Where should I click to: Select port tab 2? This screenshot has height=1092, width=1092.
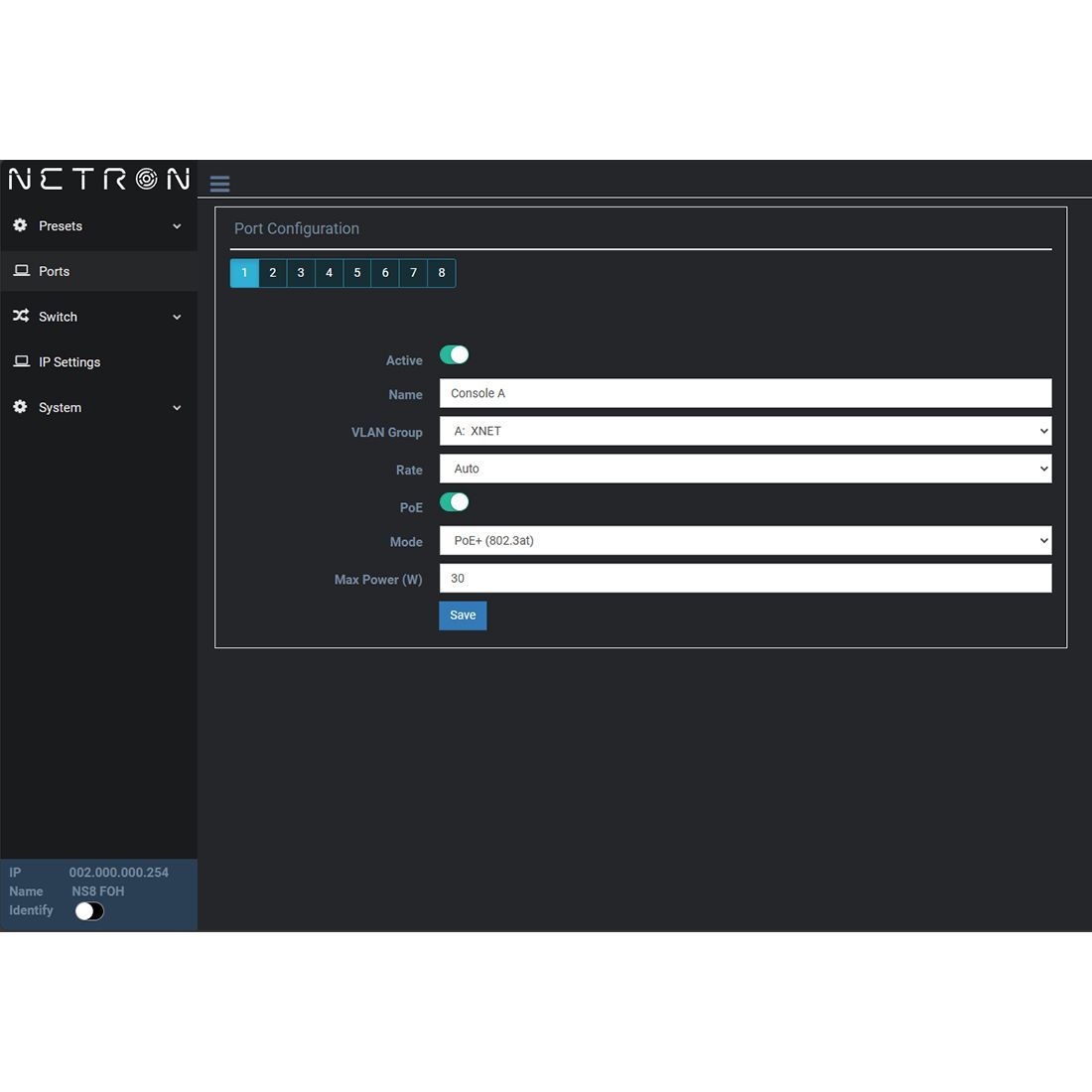tap(273, 273)
